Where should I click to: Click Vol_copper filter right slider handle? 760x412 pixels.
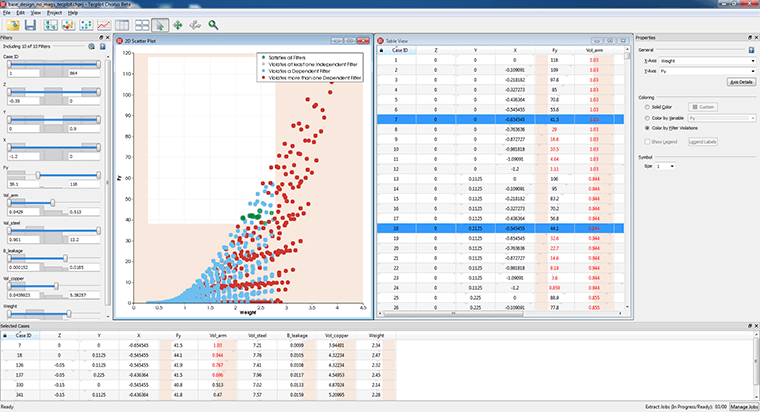pos(56,286)
